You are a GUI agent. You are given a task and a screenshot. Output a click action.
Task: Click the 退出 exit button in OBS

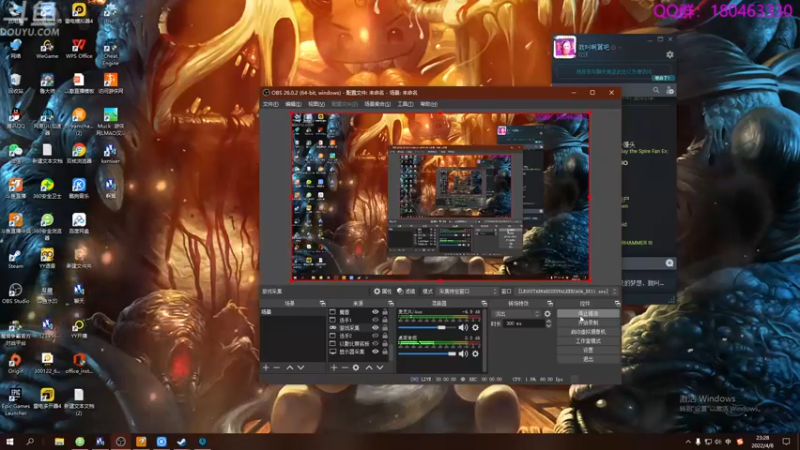[588, 360]
